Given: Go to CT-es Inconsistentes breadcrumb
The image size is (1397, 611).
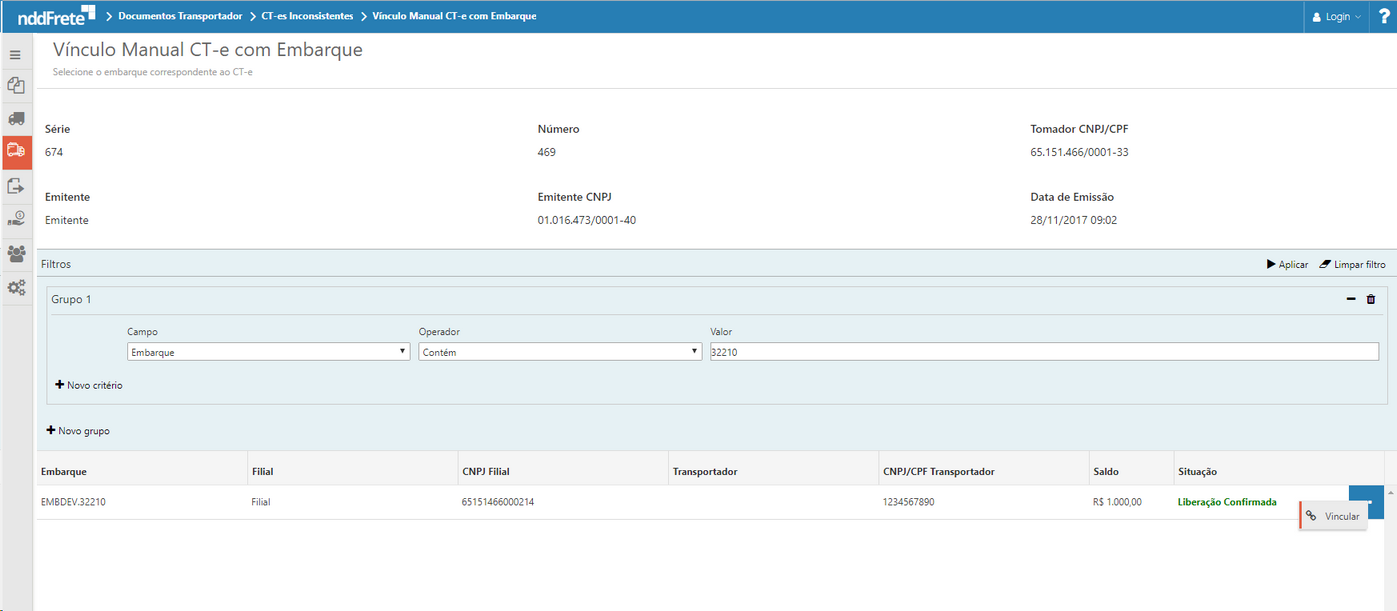Looking at the screenshot, I should point(307,16).
